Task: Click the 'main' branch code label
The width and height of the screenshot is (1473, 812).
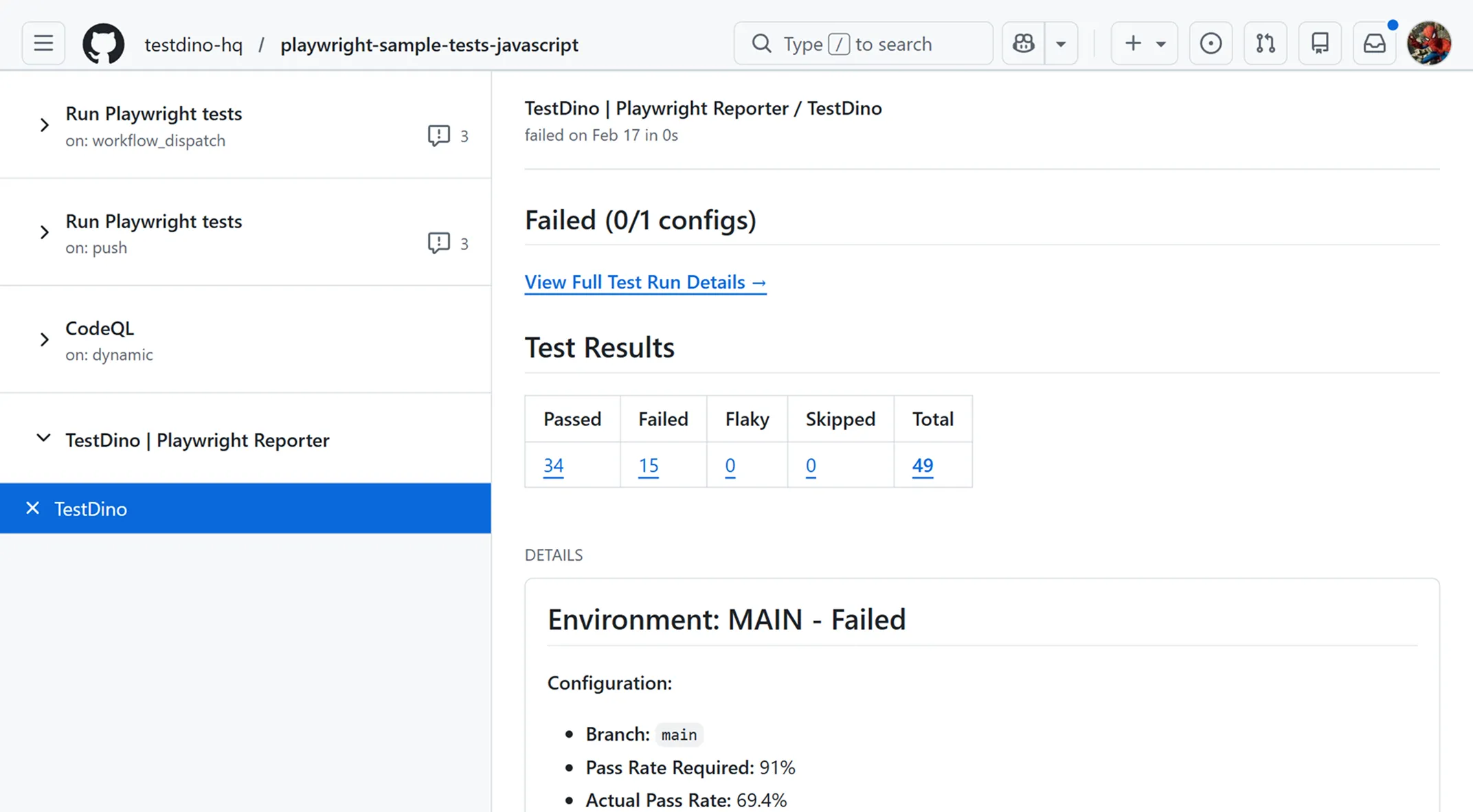Action: tap(679, 735)
